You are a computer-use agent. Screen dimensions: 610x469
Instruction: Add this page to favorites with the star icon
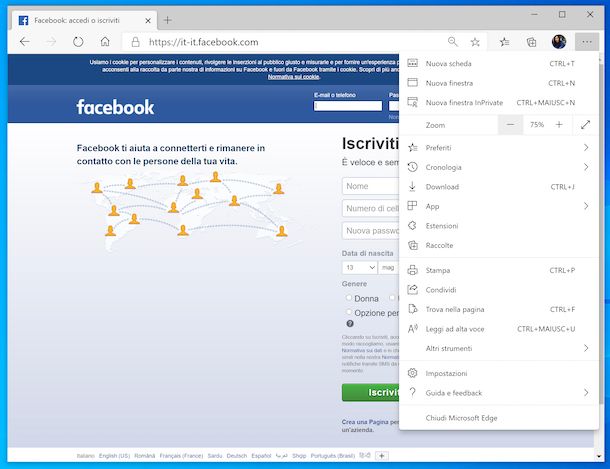coord(475,42)
